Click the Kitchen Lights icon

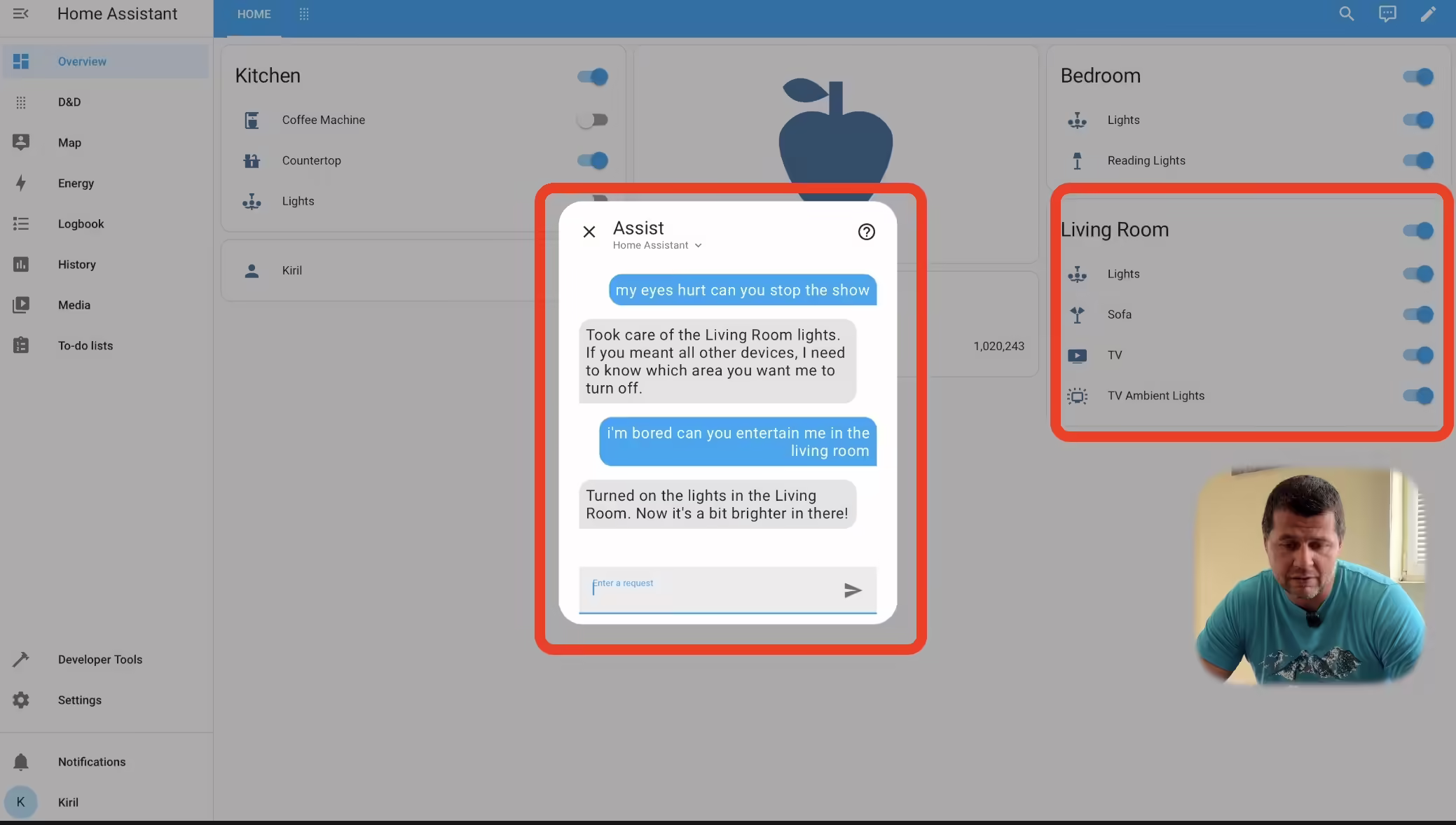click(x=252, y=202)
